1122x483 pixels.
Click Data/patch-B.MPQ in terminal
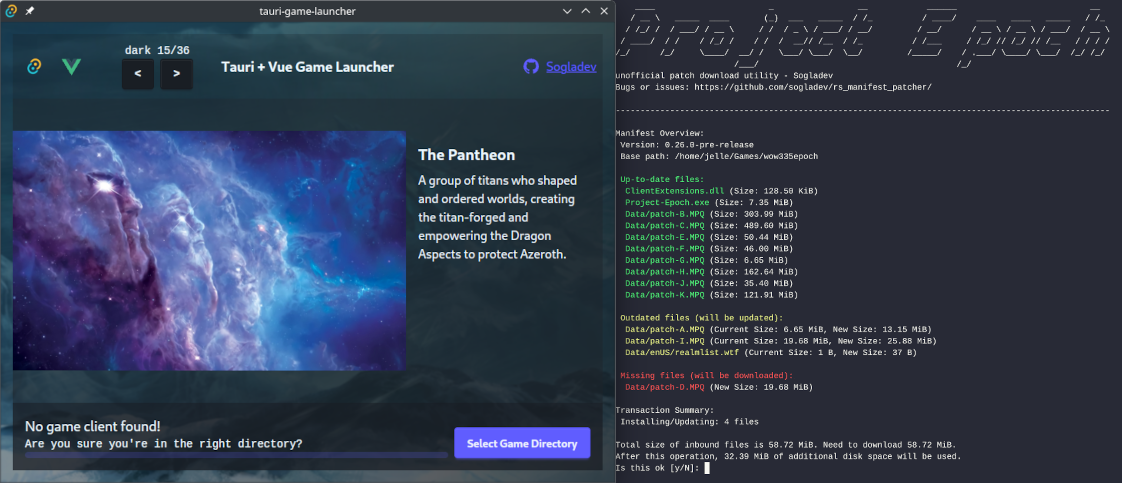[665, 214]
